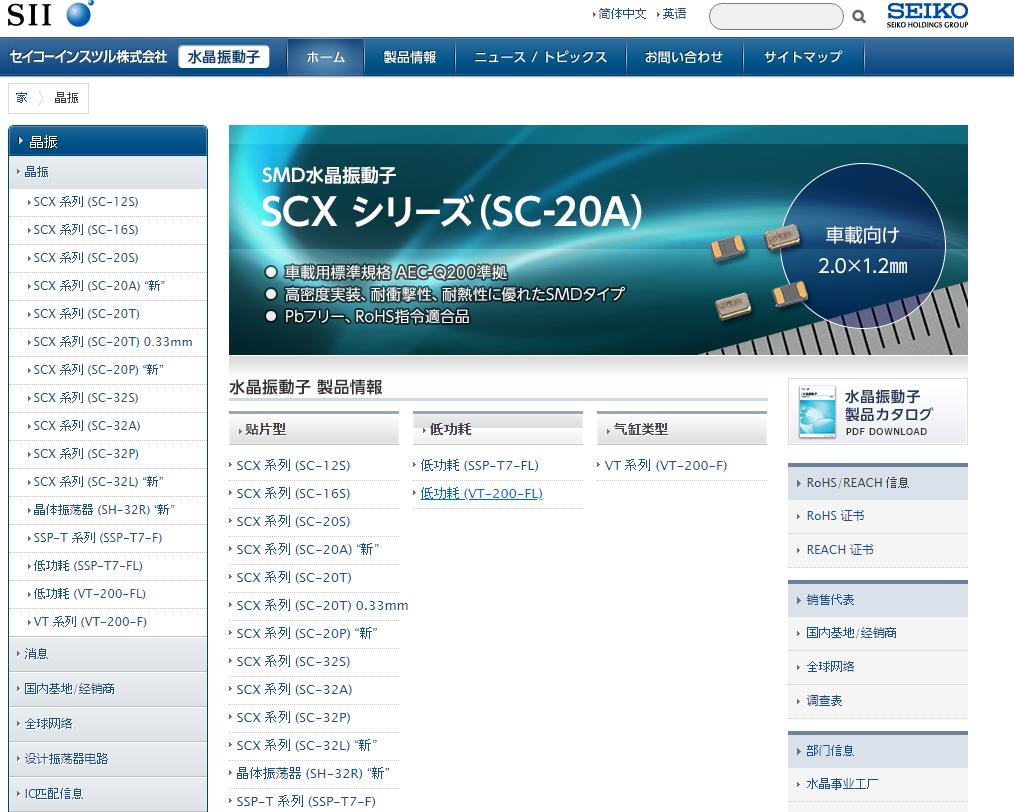Go to the サイトマップ menu
The width and height of the screenshot is (1014, 812).
pyautogui.click(x=802, y=57)
